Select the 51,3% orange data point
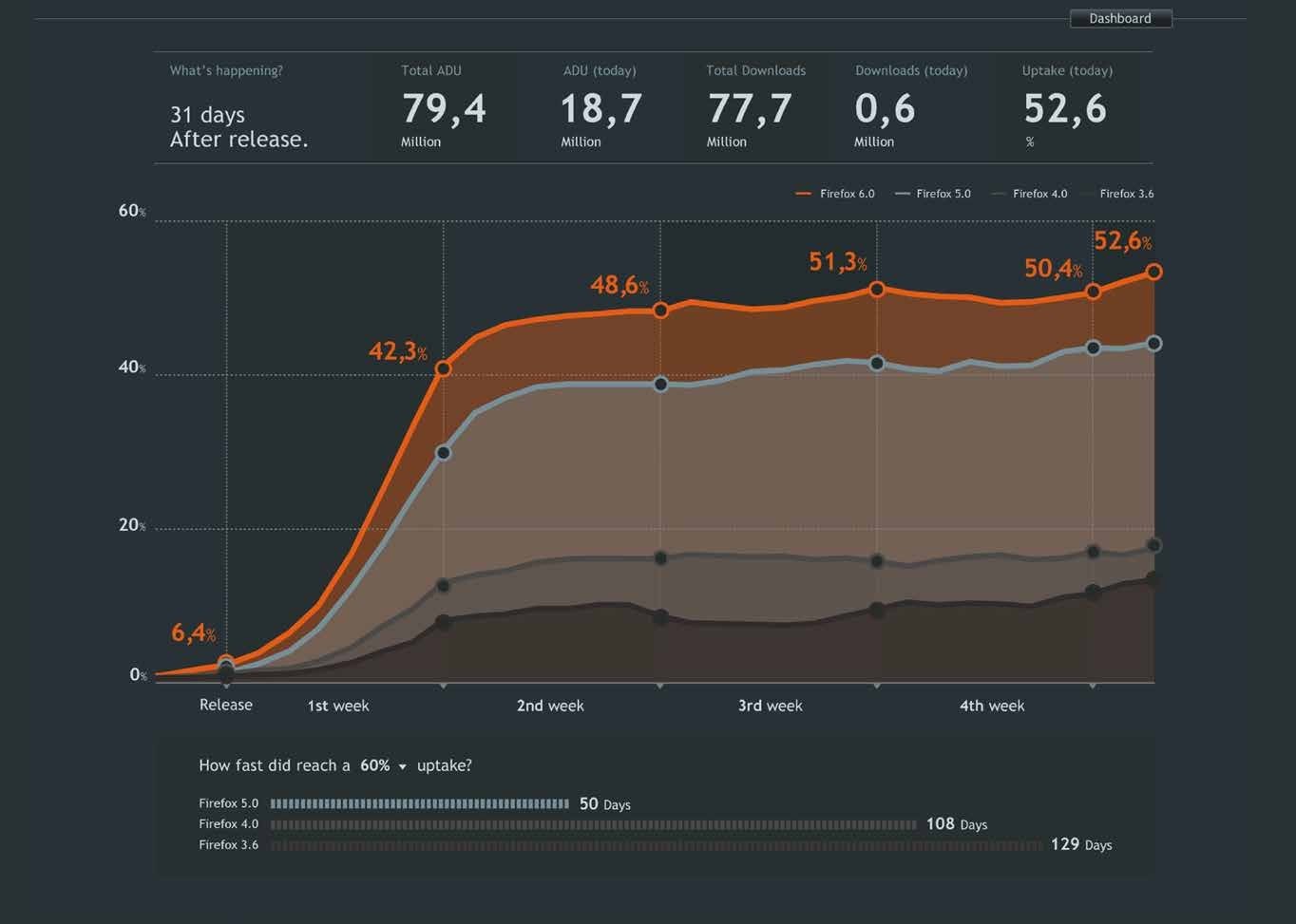Image resolution: width=1296 pixels, height=924 pixels. [877, 289]
